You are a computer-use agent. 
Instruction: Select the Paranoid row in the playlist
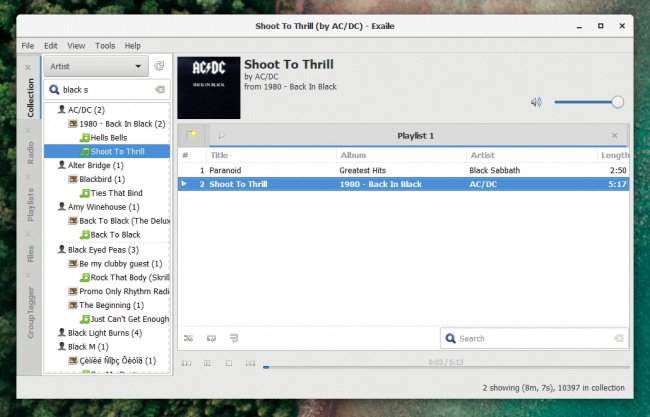click(x=403, y=170)
